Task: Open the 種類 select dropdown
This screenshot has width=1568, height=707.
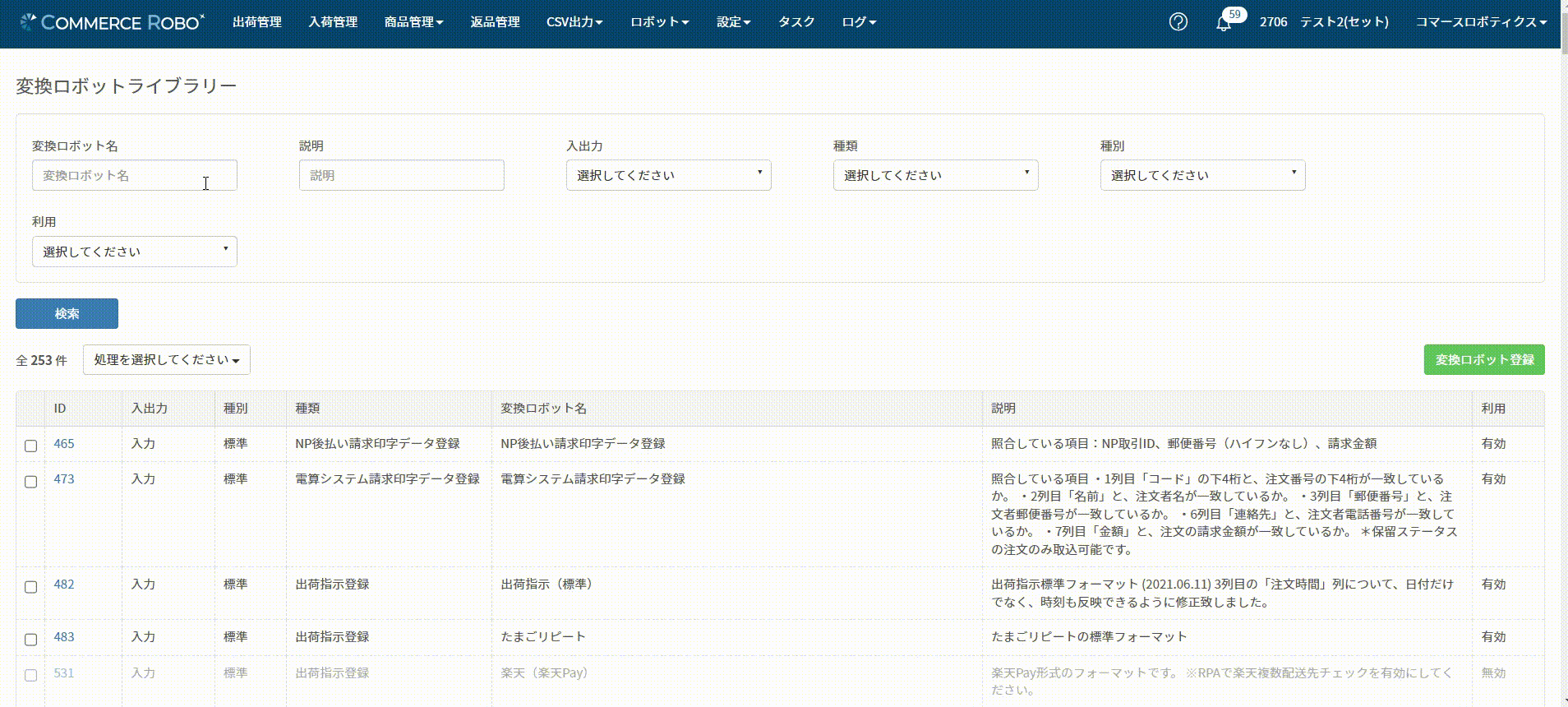Action: pyautogui.click(x=936, y=175)
